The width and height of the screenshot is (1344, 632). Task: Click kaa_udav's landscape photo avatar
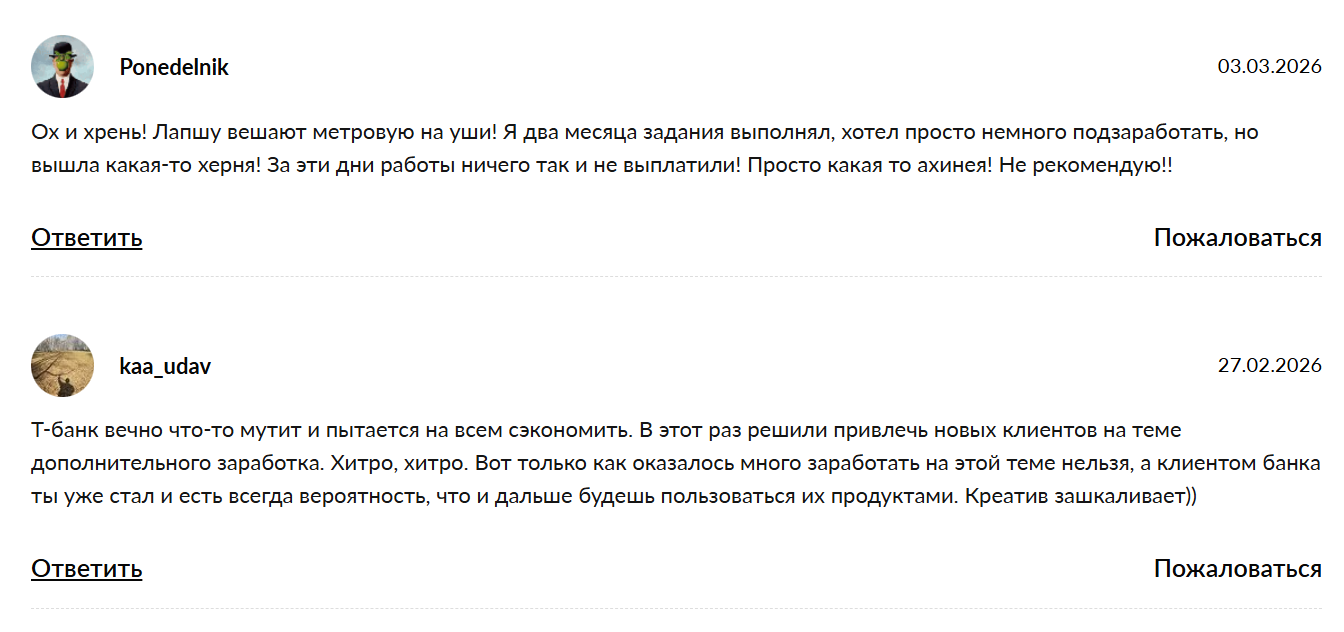62,366
